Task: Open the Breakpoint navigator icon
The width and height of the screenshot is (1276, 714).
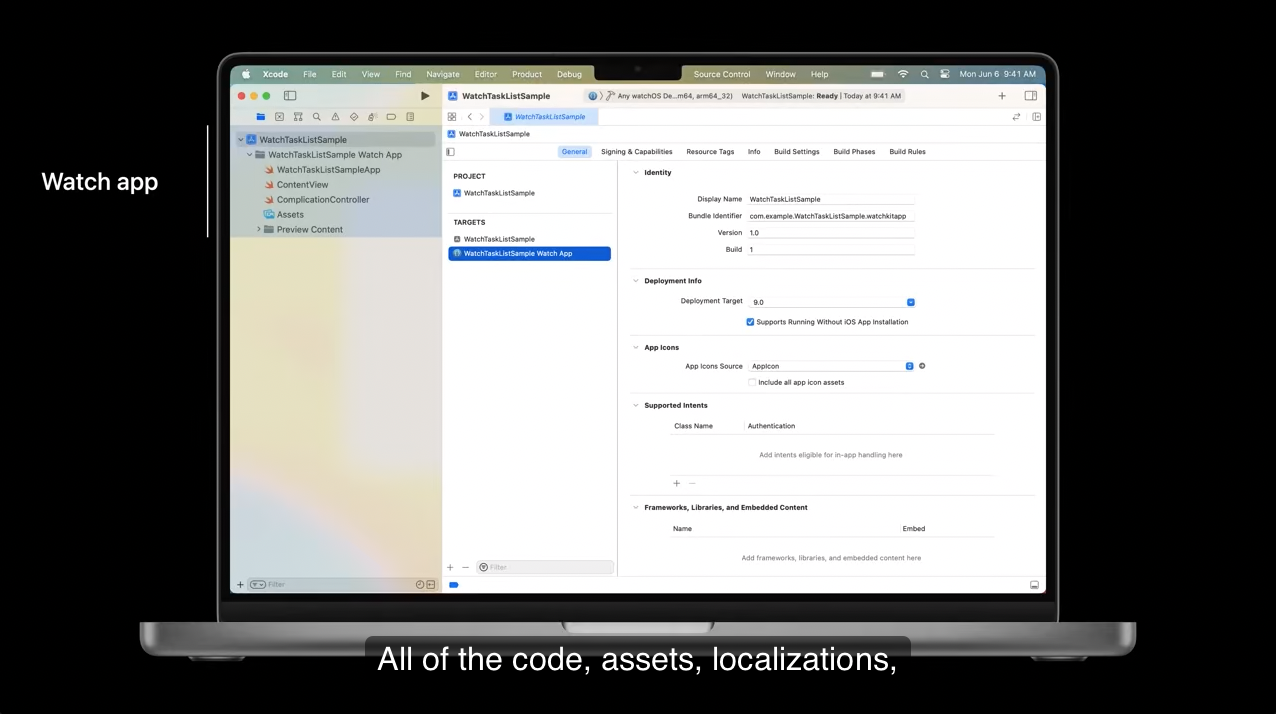Action: (391, 117)
